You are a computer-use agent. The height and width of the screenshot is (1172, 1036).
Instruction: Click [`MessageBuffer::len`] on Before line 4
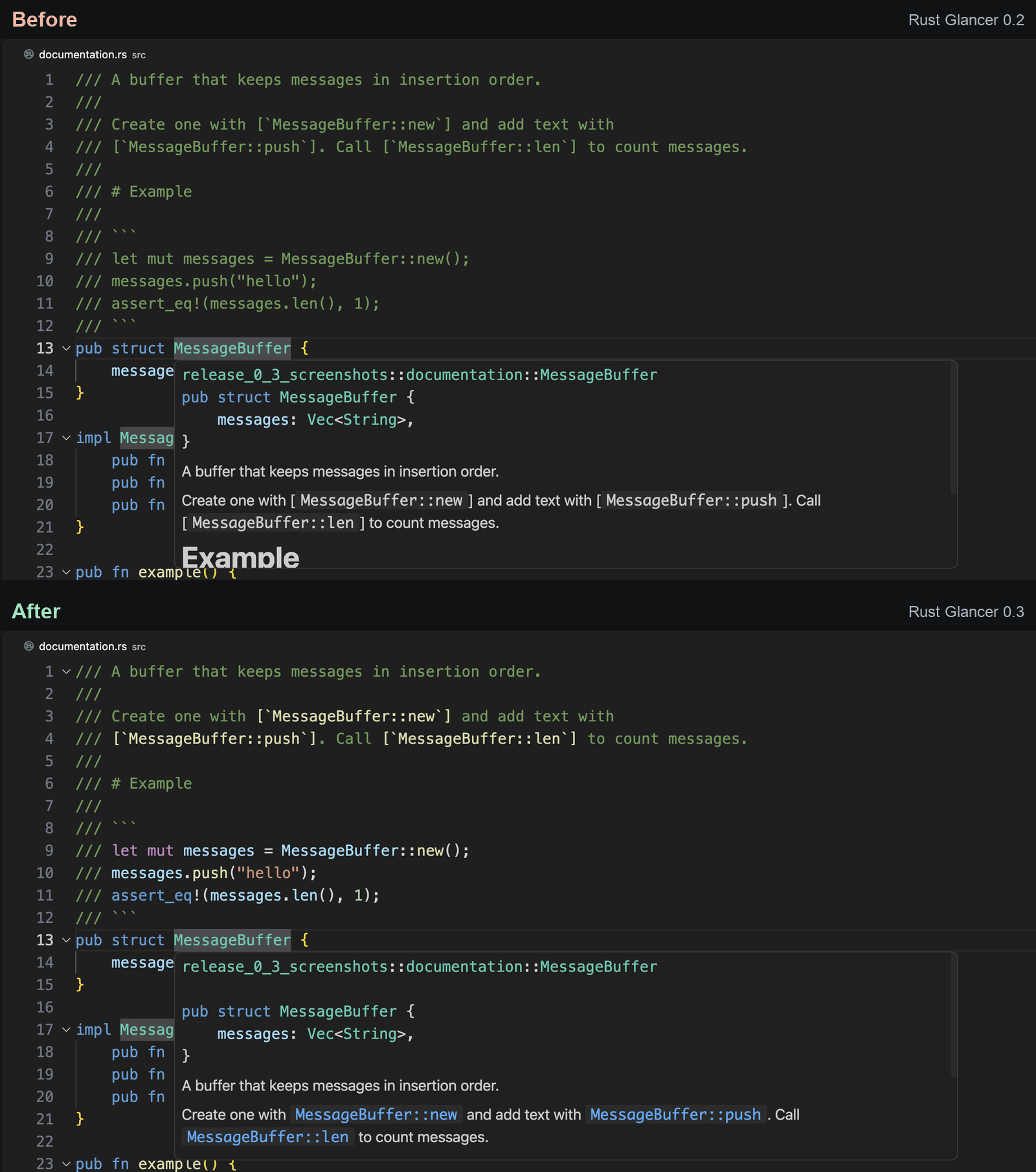click(480, 147)
